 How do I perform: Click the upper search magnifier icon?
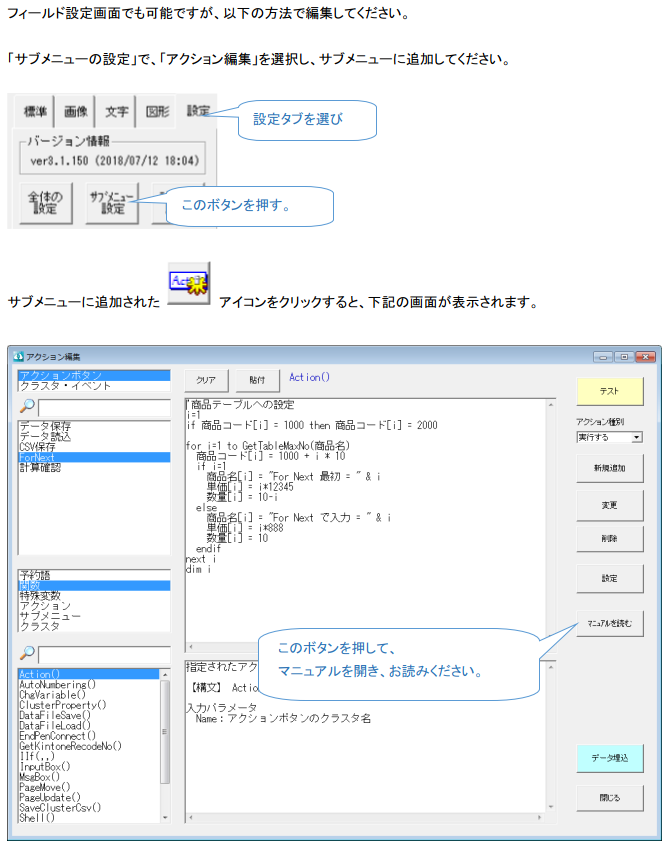click(27, 406)
